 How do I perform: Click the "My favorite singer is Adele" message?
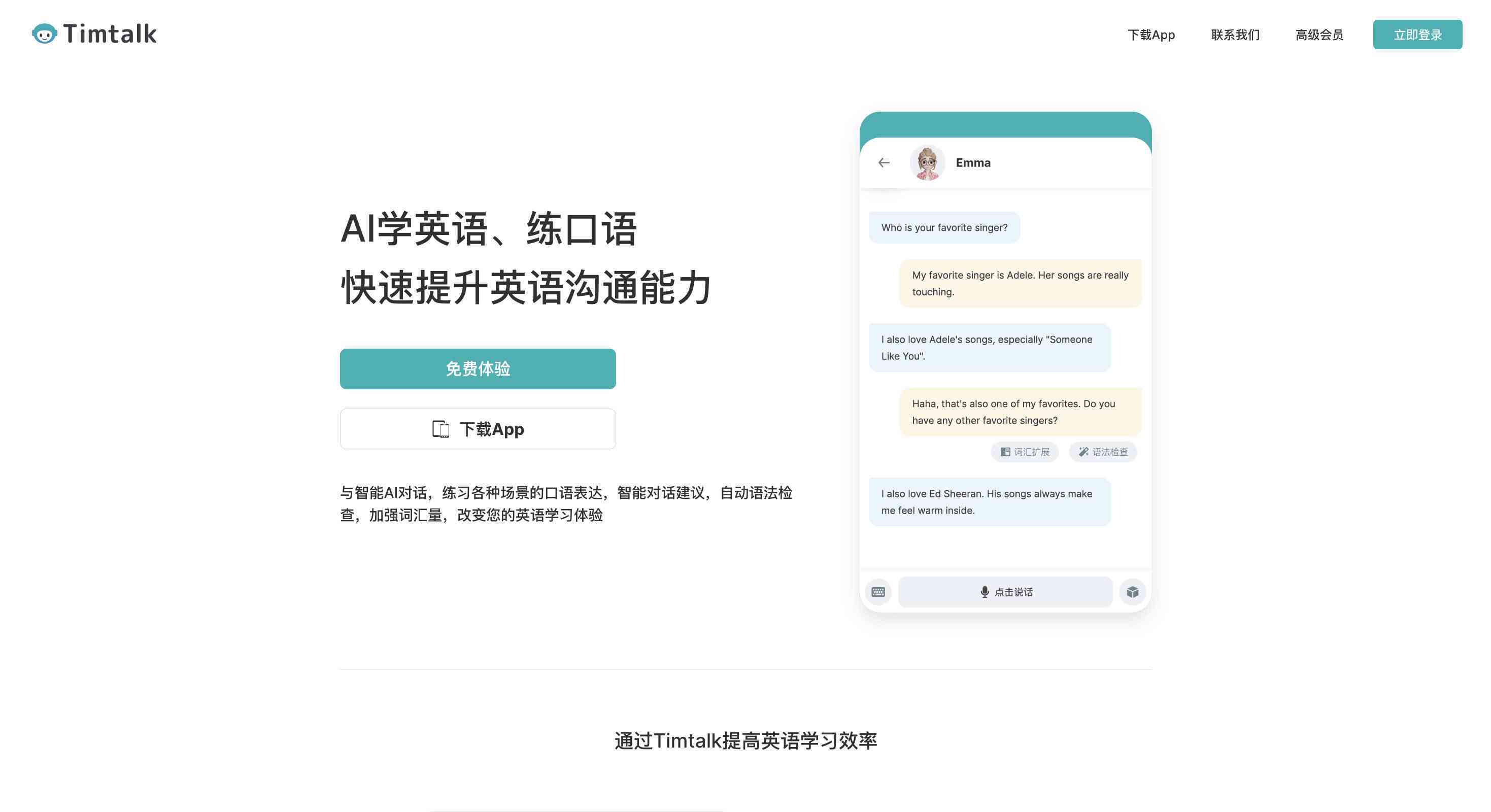[1021, 283]
